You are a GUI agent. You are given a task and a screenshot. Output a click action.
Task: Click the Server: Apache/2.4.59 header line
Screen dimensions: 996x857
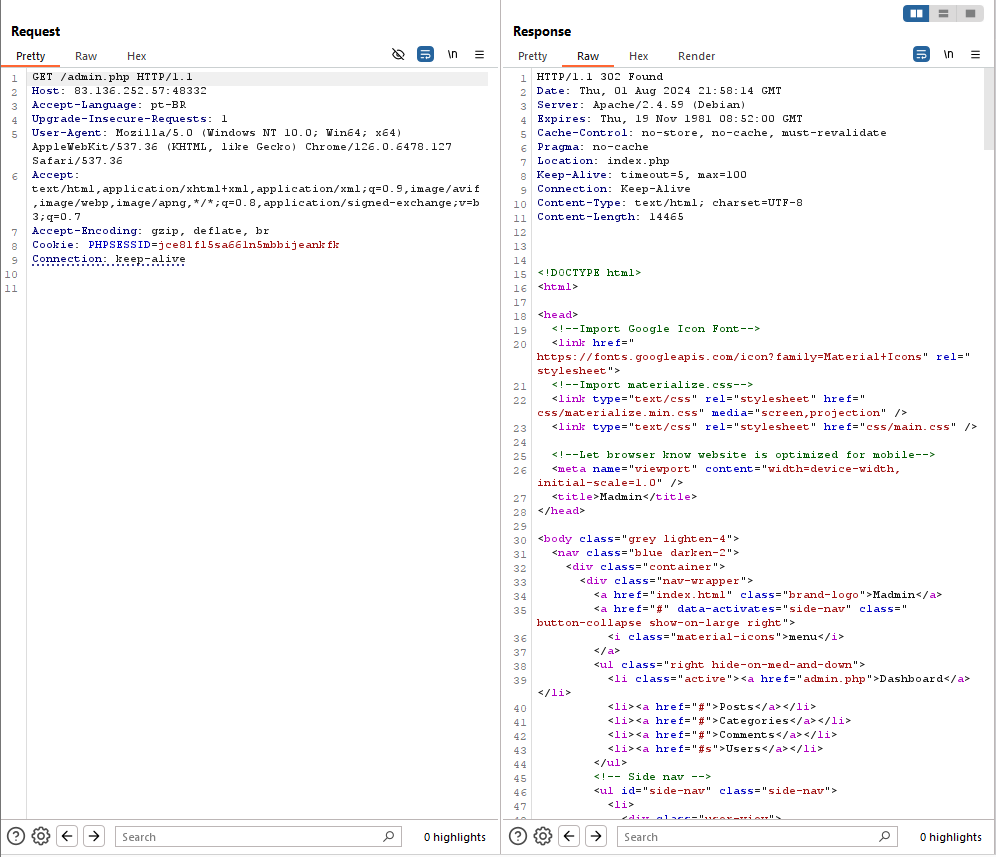pos(641,105)
